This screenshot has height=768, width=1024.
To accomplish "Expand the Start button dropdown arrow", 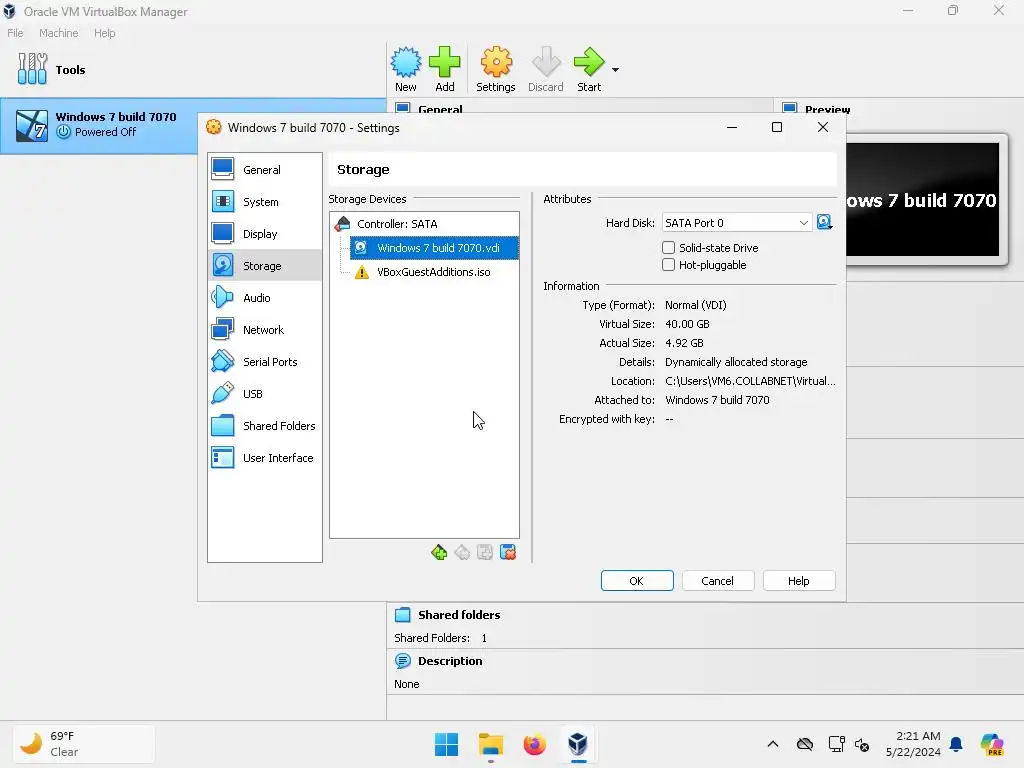I will 615,69.
